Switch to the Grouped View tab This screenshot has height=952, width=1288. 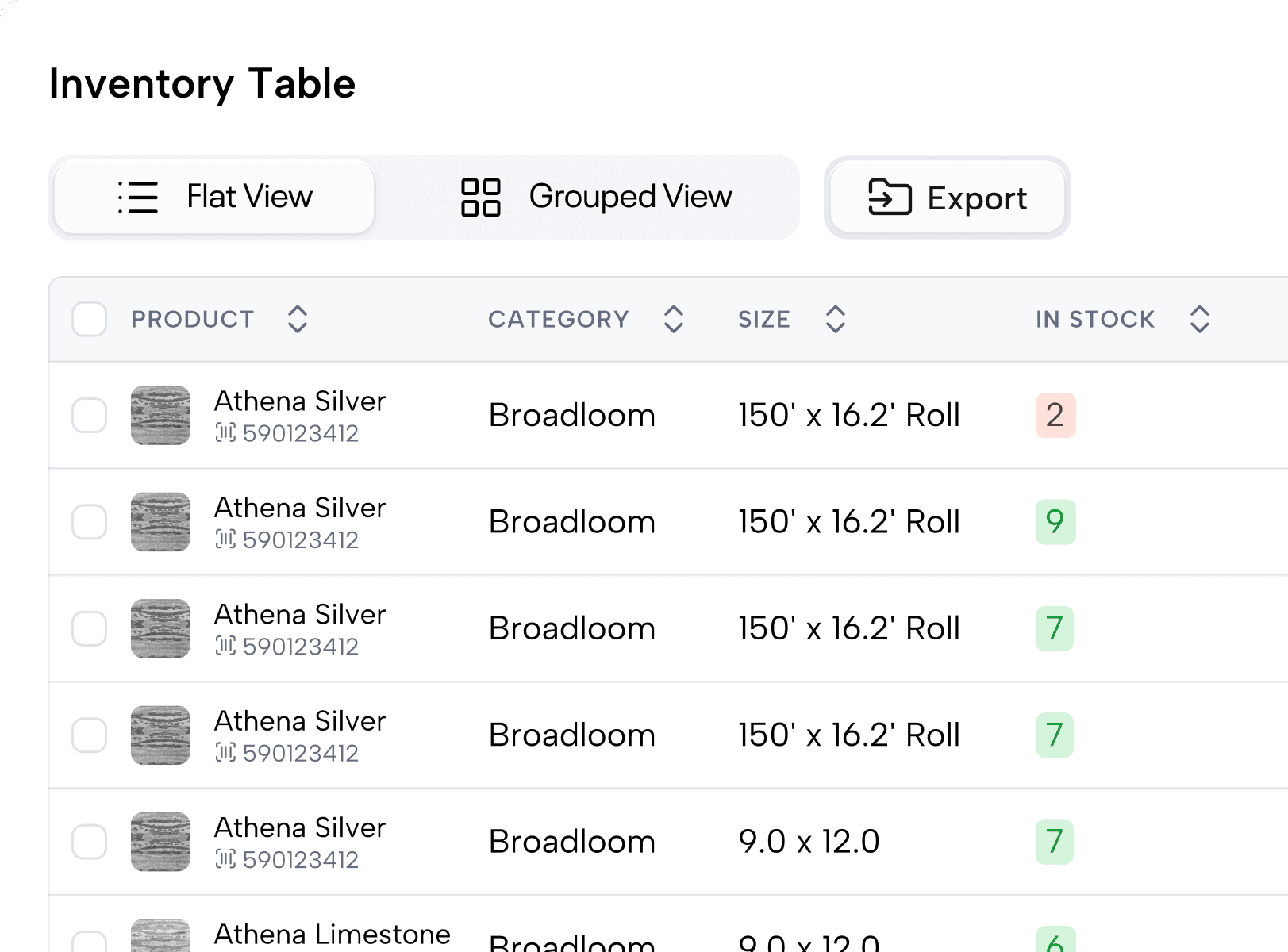[x=597, y=197]
